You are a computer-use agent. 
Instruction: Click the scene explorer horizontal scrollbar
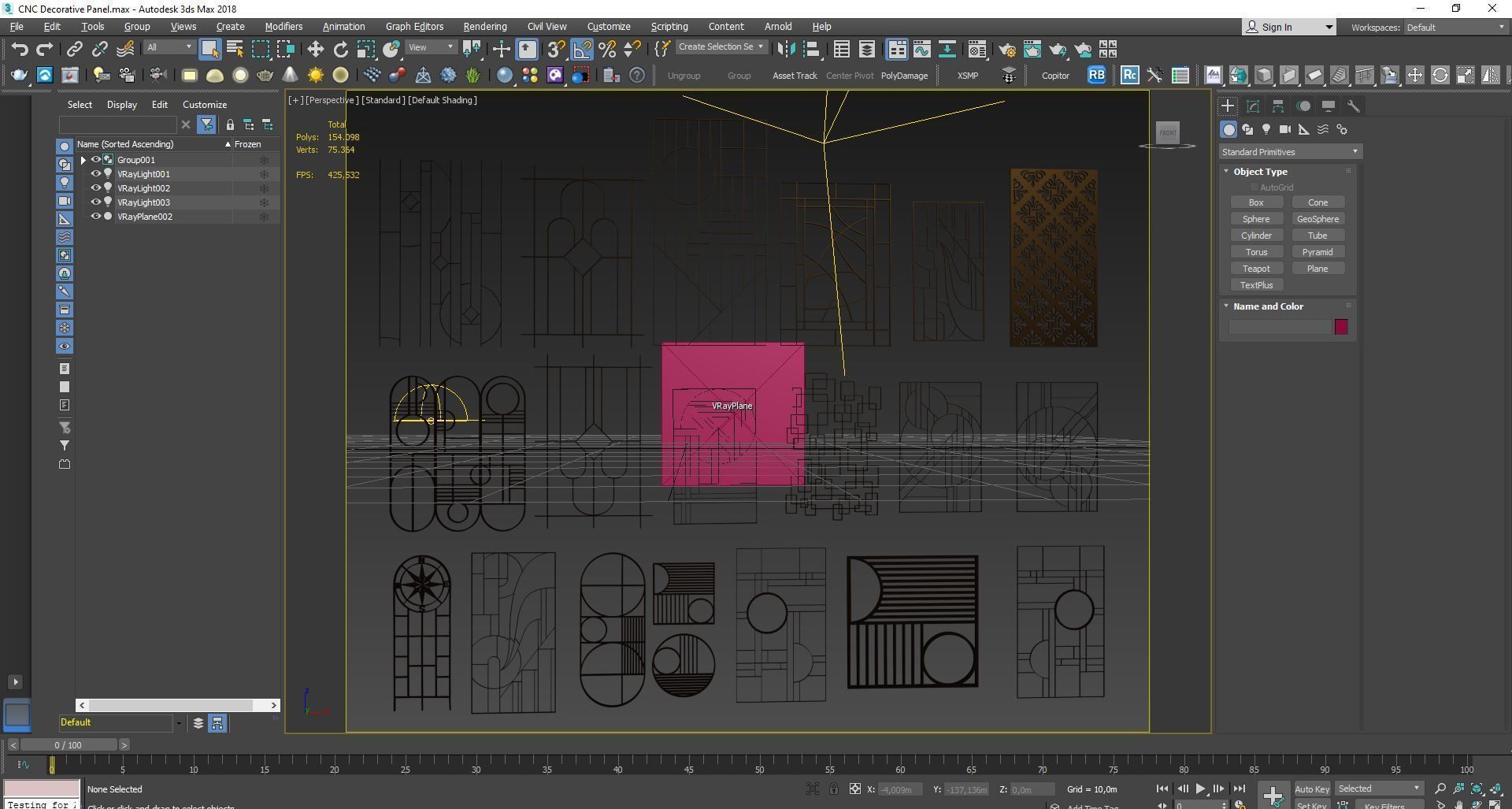pyautogui.click(x=178, y=705)
